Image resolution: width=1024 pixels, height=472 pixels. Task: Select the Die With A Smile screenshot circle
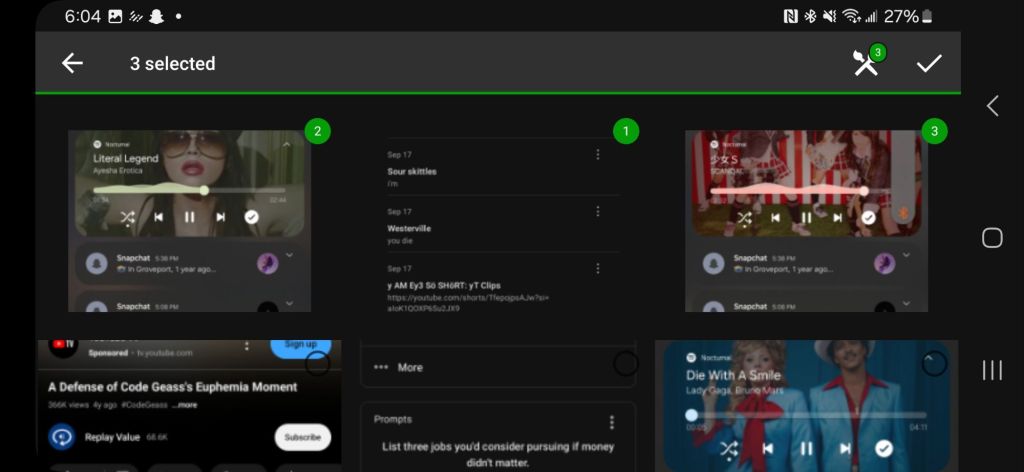click(x=934, y=364)
